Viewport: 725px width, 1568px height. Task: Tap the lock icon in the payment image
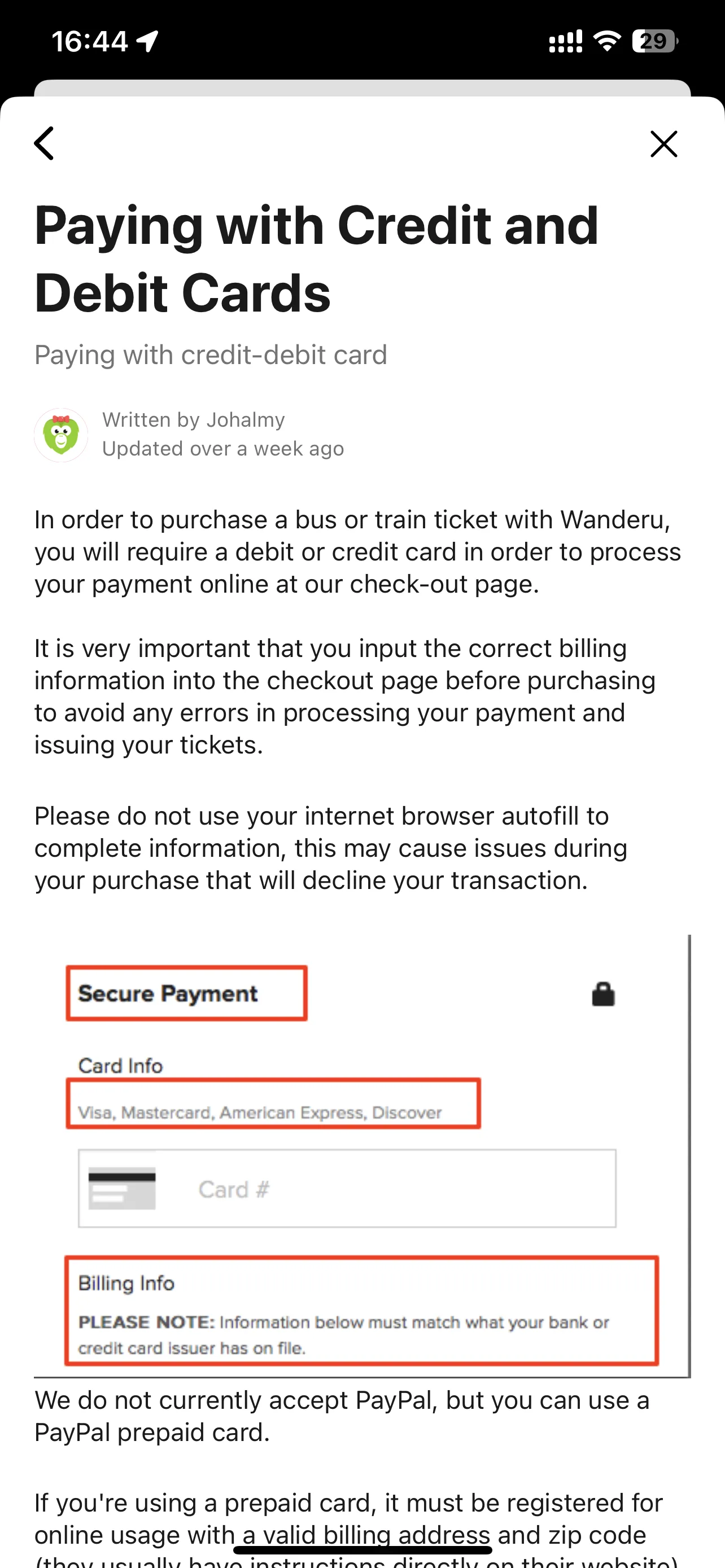(603, 994)
